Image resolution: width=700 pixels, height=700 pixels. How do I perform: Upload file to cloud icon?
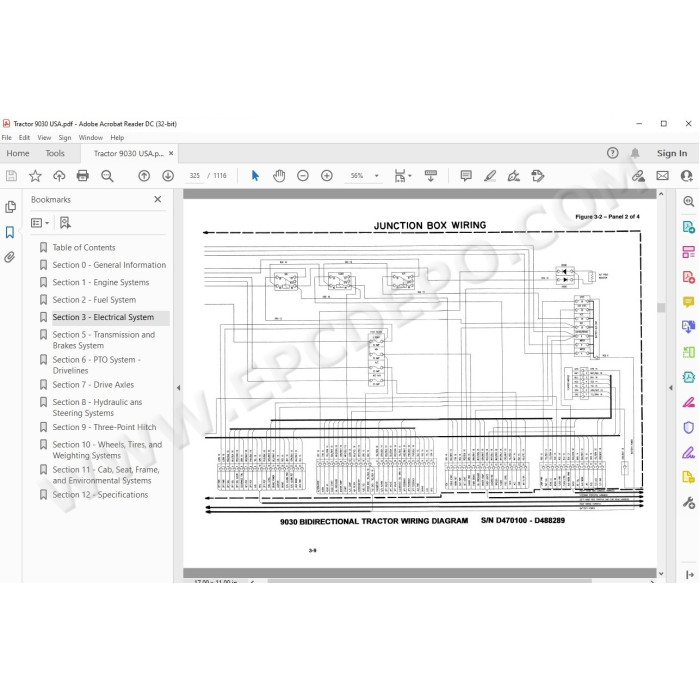59,176
